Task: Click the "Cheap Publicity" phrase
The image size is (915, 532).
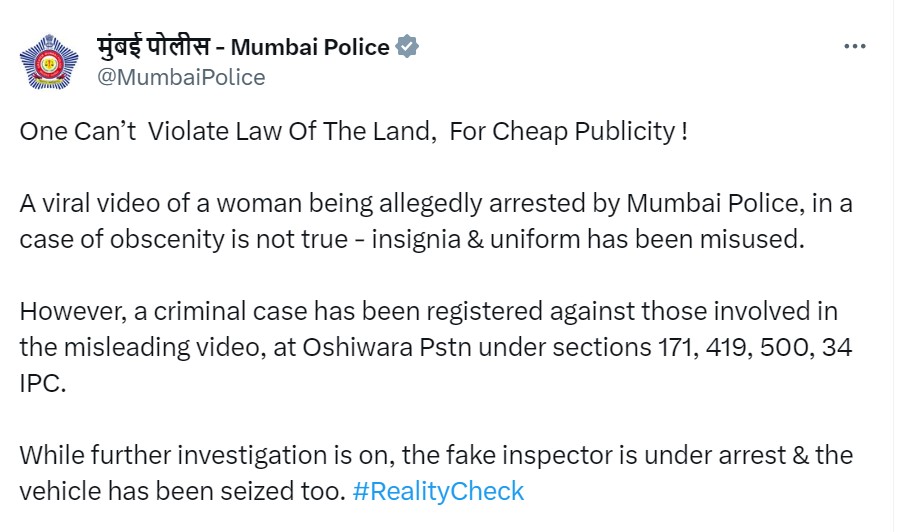Action: click(x=582, y=132)
